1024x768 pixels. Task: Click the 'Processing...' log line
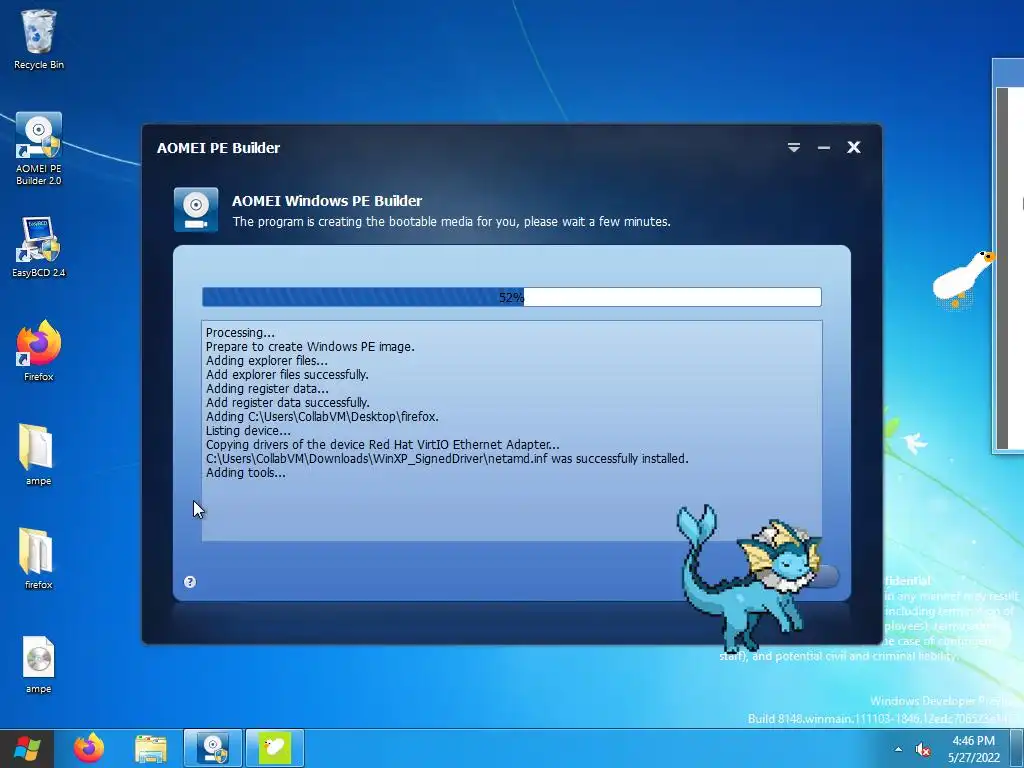(x=240, y=332)
